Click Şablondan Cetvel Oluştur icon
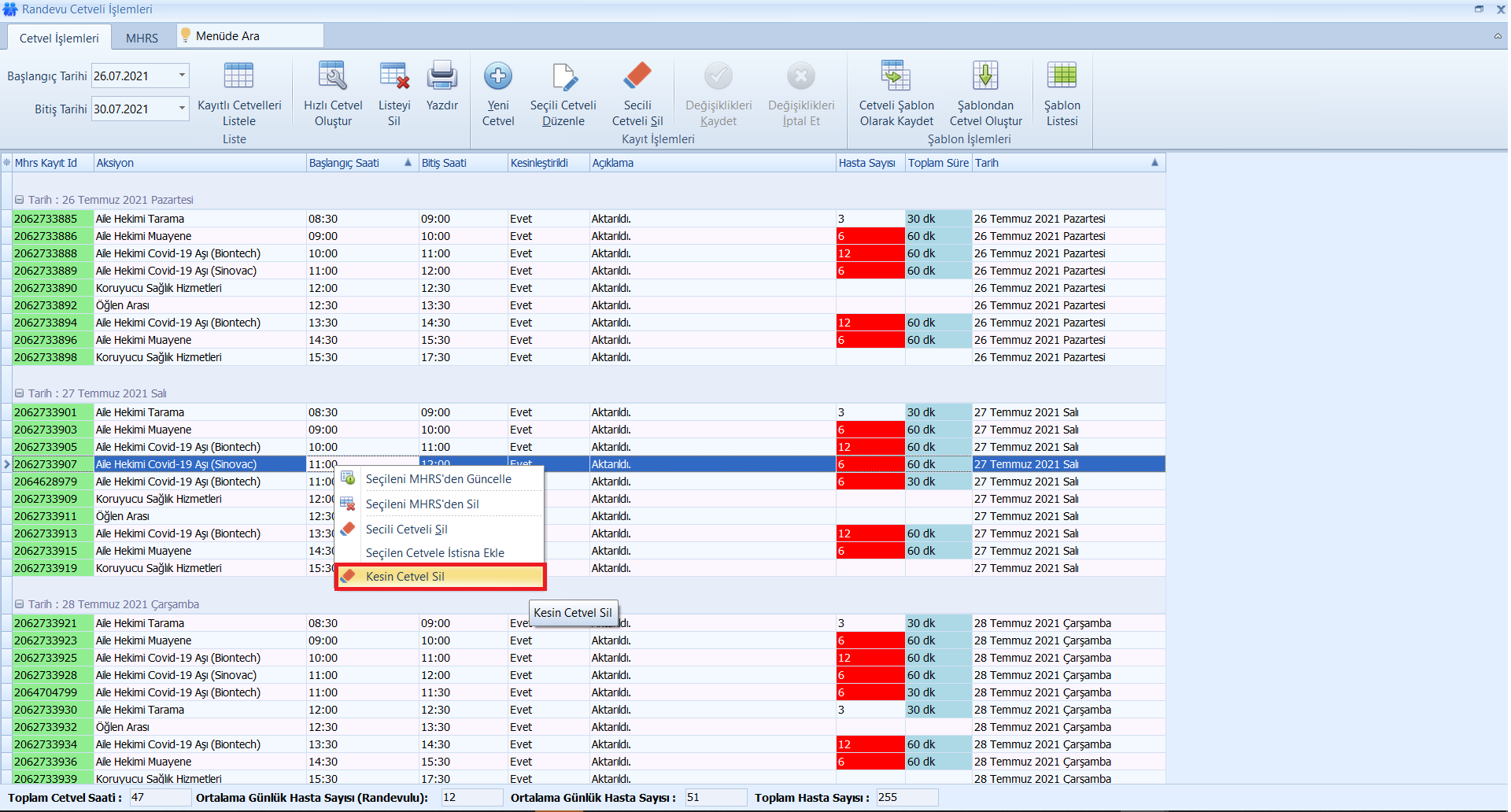The height and width of the screenshot is (812, 1511). pos(985,76)
